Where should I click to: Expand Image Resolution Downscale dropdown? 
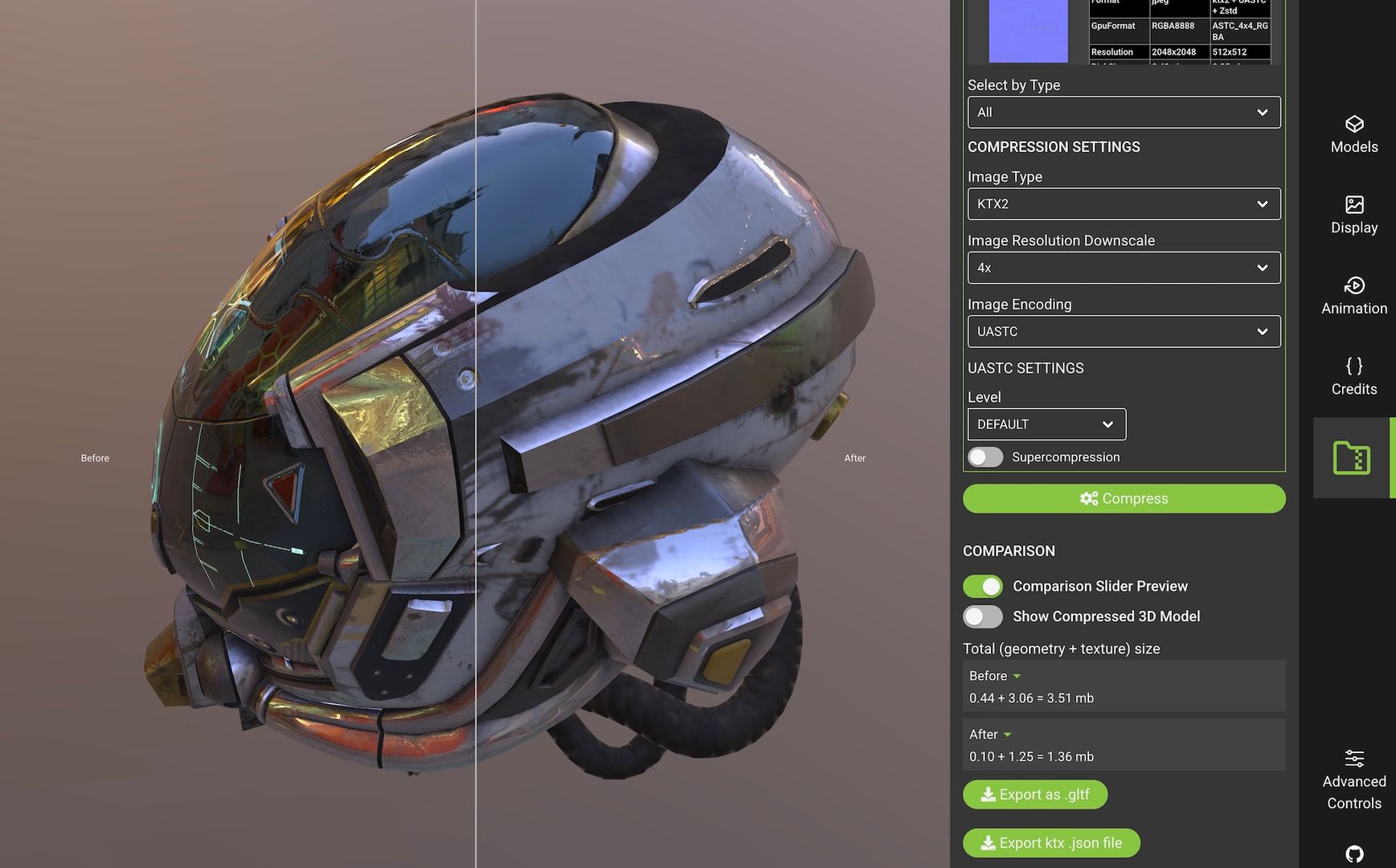click(x=1124, y=268)
